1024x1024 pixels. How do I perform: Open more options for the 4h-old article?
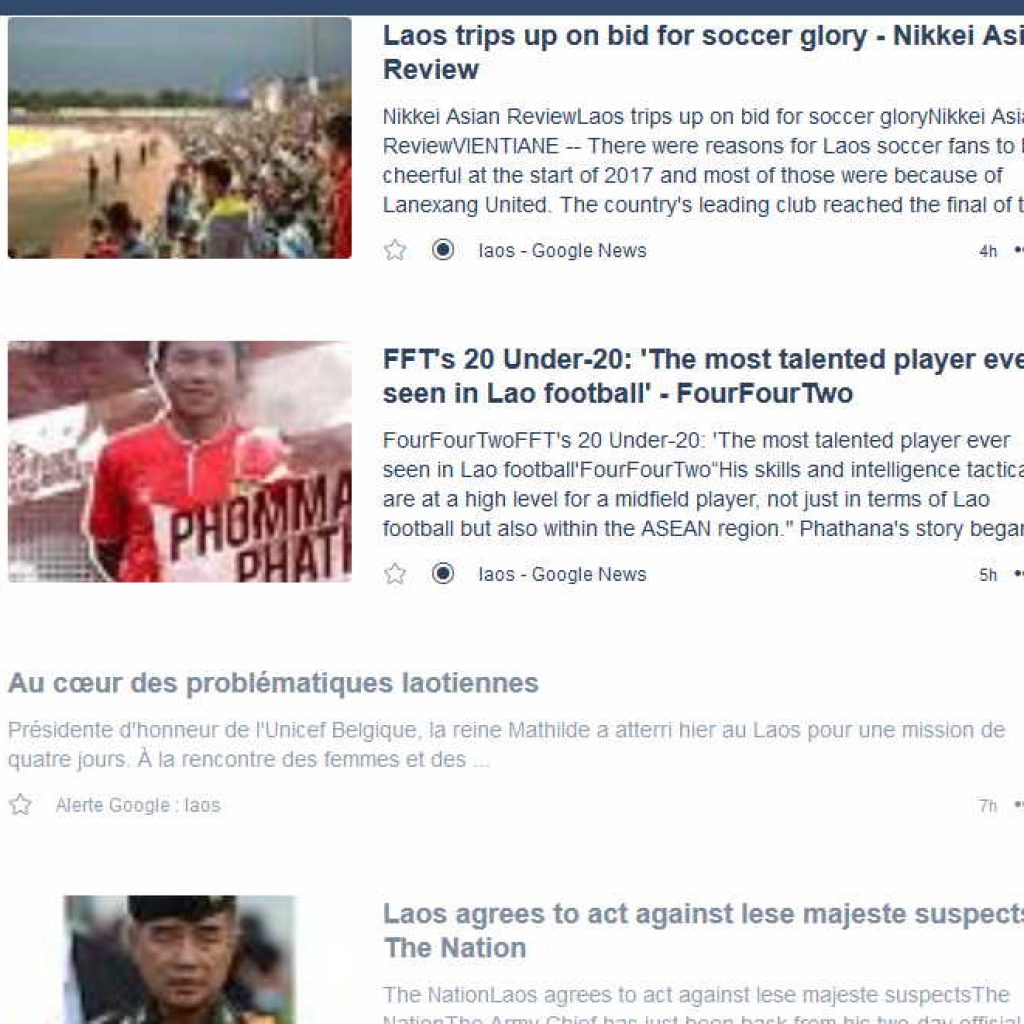click(1019, 250)
